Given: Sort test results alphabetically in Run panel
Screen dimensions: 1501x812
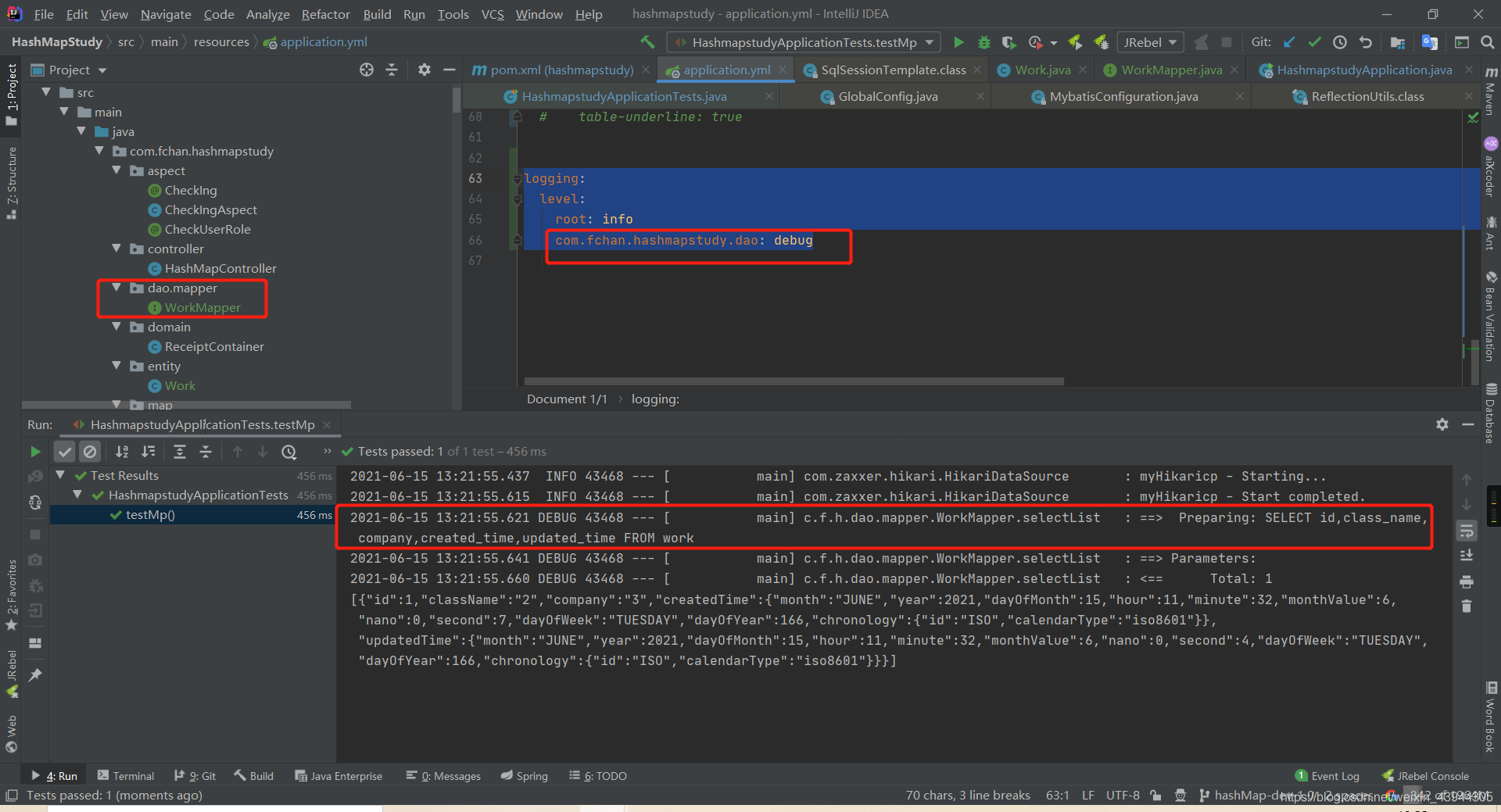Looking at the screenshot, I should 122,452.
